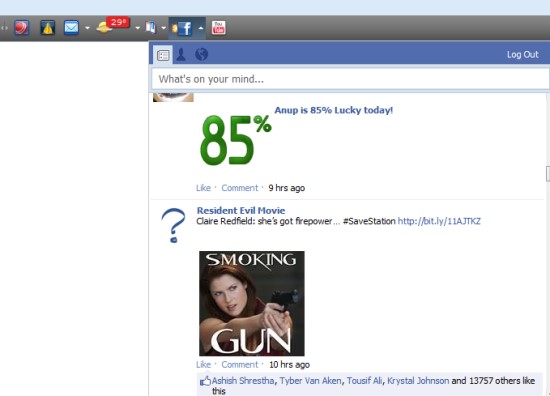The height and width of the screenshot is (396, 550).
Task: Click the question mark profile picture
Action: coord(173,226)
